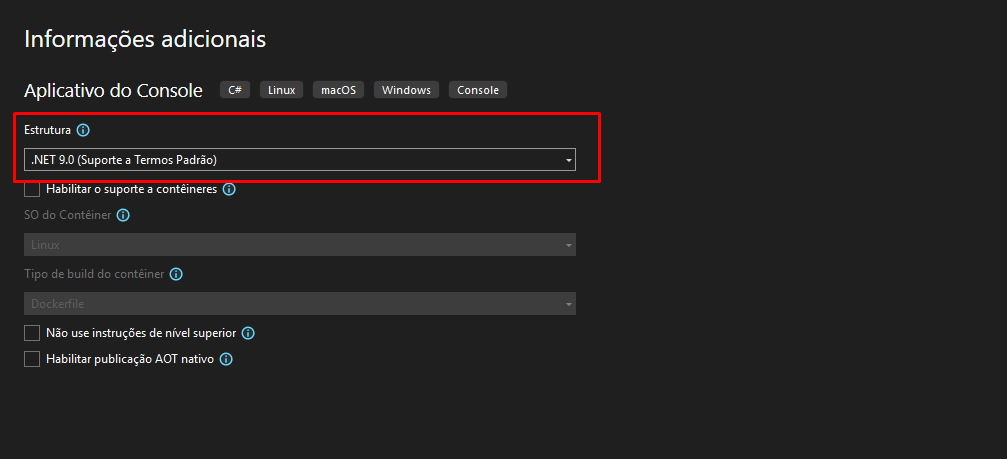Click the C# tag
1007x459 pixels.
pyautogui.click(x=235, y=90)
